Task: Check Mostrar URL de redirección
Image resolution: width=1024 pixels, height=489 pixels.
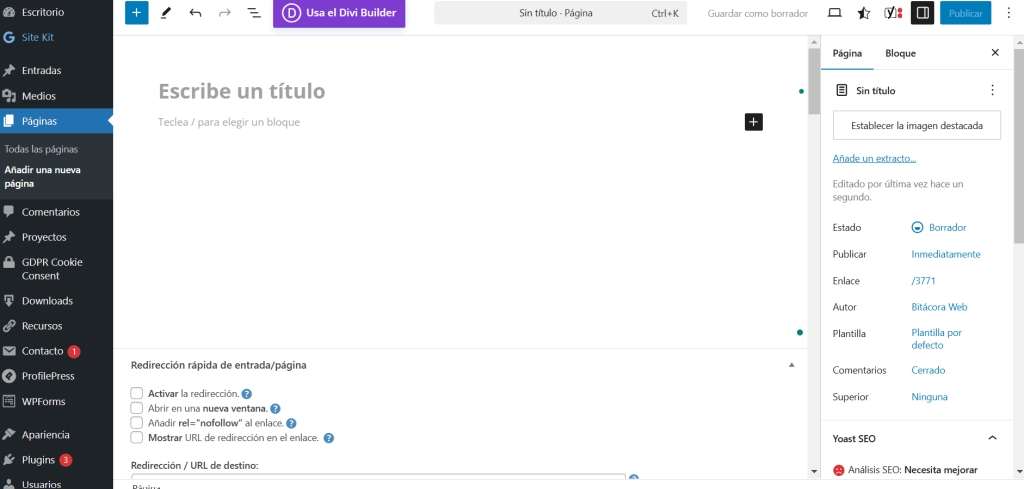Action: tap(136, 437)
